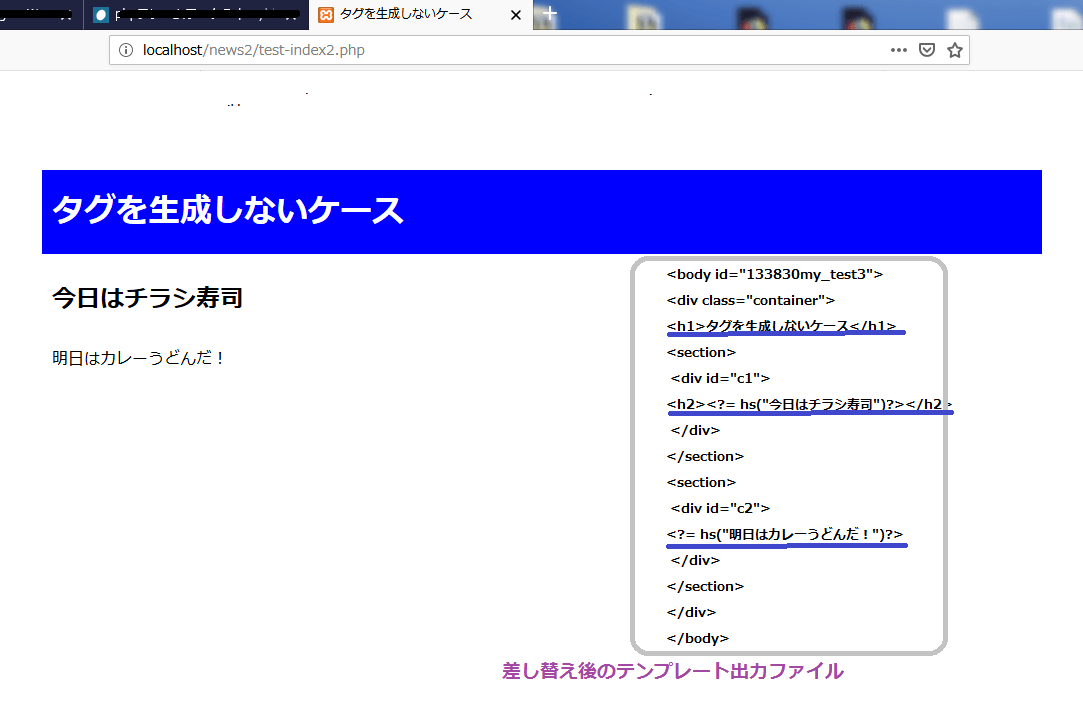
Task: Click the site information icon in address bar
Action: click(x=126, y=50)
